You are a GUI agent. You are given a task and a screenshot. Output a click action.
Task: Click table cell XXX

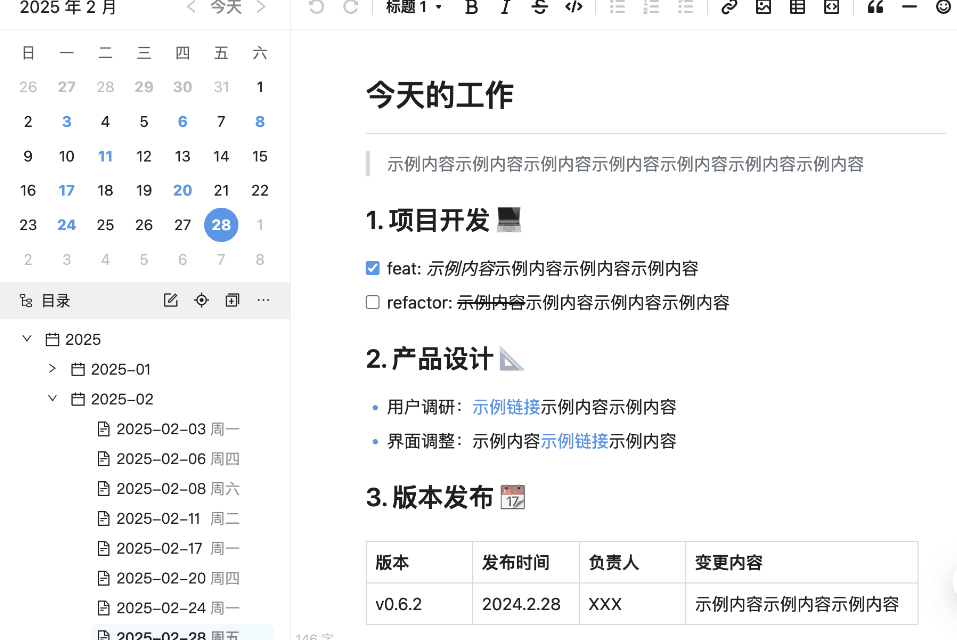[632, 604]
